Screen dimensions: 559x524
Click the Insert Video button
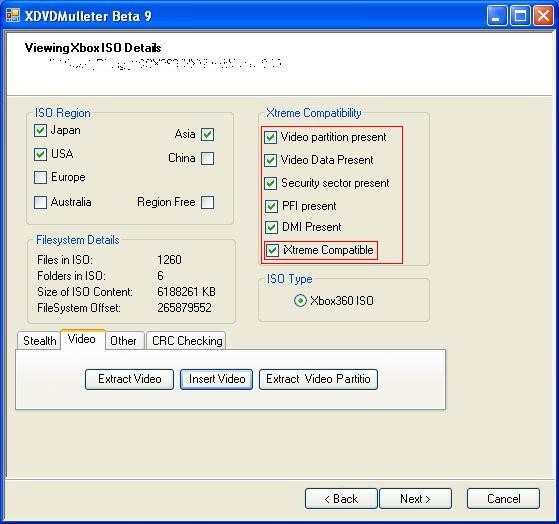[x=216, y=379]
